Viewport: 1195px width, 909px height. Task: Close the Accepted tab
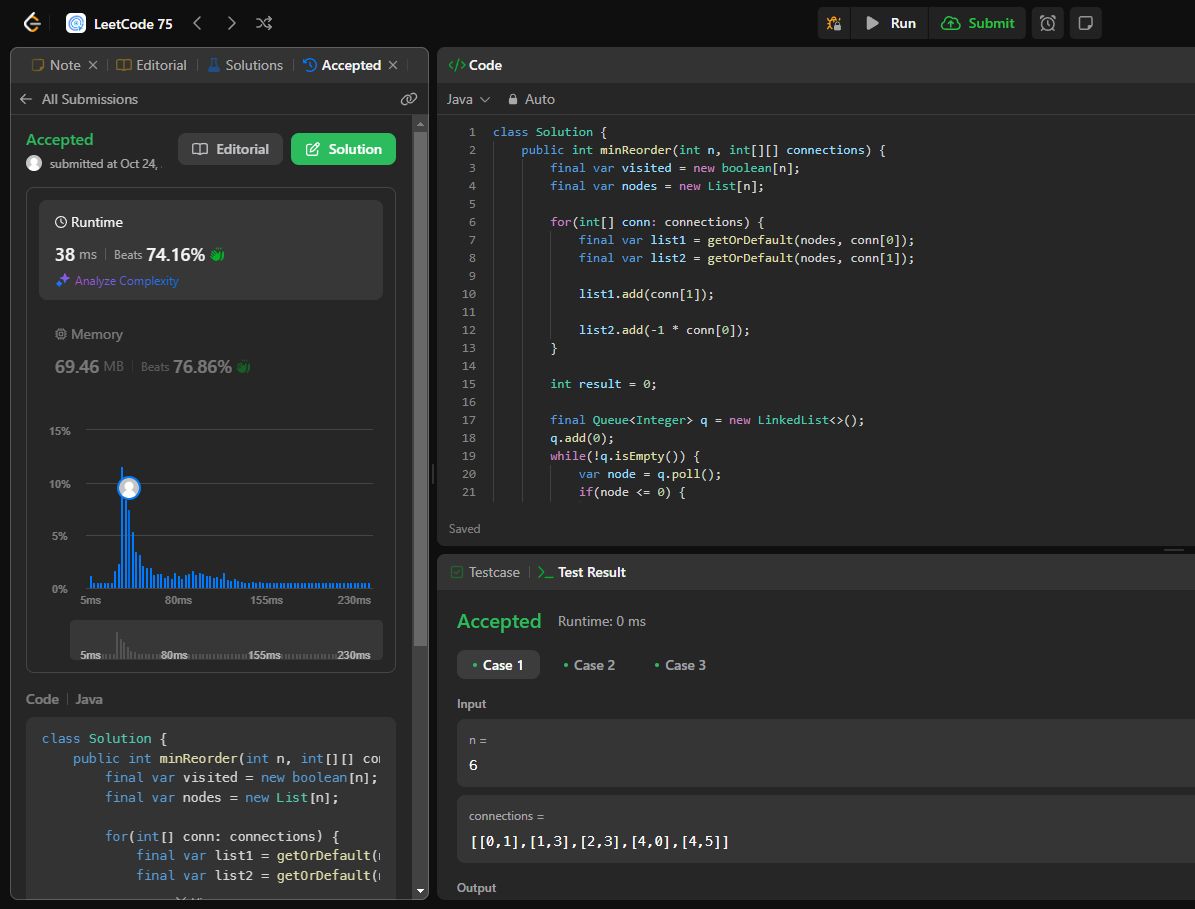[393, 66]
